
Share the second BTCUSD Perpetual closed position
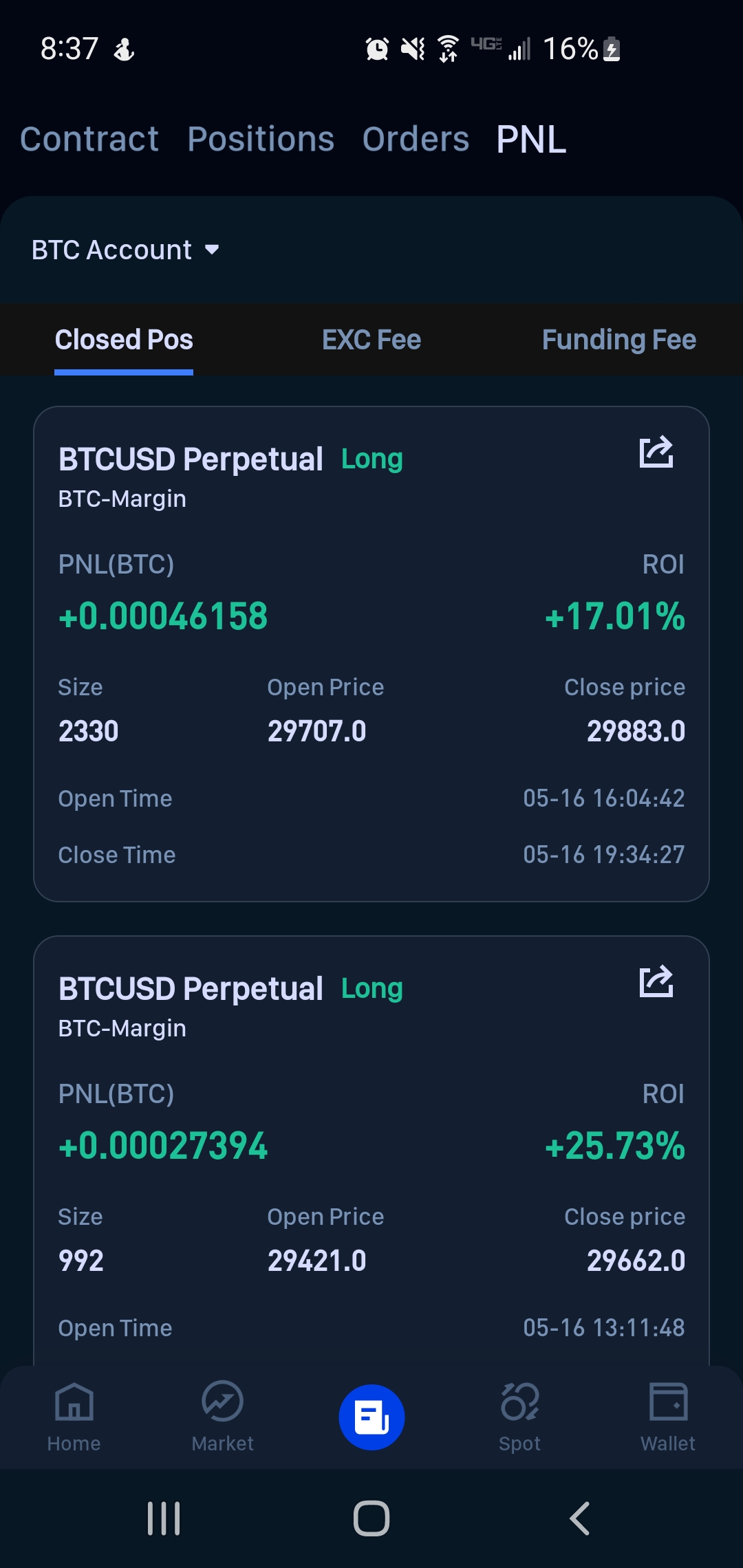point(656,981)
